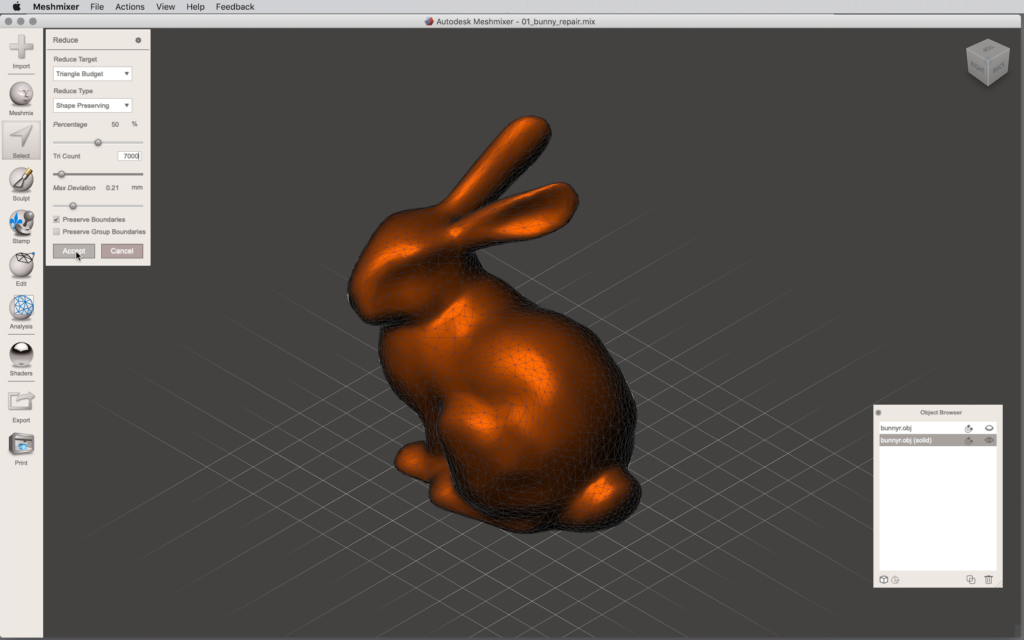Toggle the Preserve Boundaries checkbox
Screen dimensions: 1024x640
tap(57, 219)
